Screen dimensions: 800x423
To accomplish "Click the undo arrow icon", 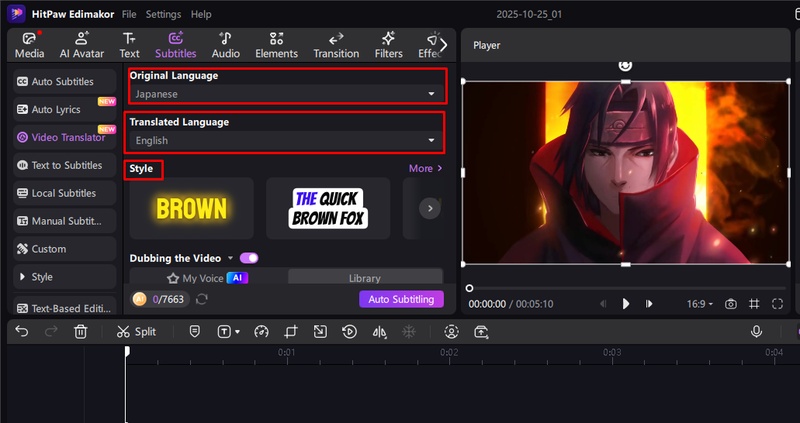I will [22, 331].
